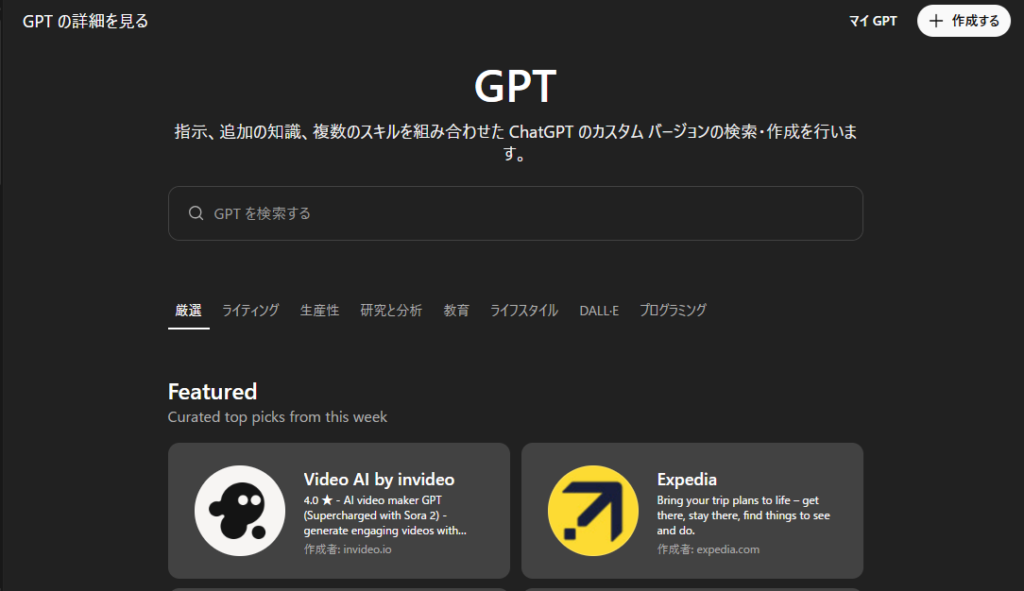Click the Expedia yellow arrow icon
The width and height of the screenshot is (1024, 591).
pos(594,510)
